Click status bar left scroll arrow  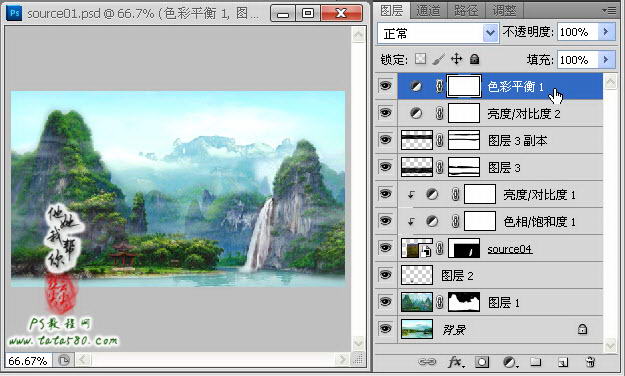[x=83, y=360]
